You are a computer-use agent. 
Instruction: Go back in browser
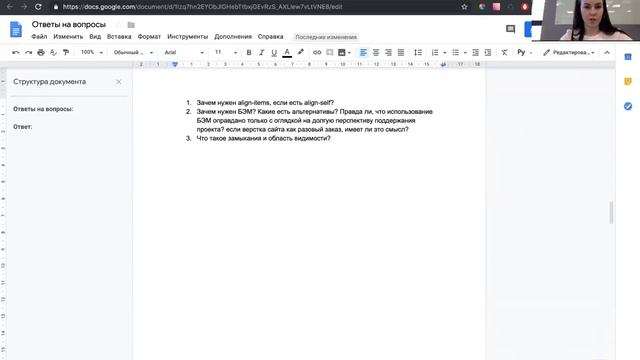point(10,7)
